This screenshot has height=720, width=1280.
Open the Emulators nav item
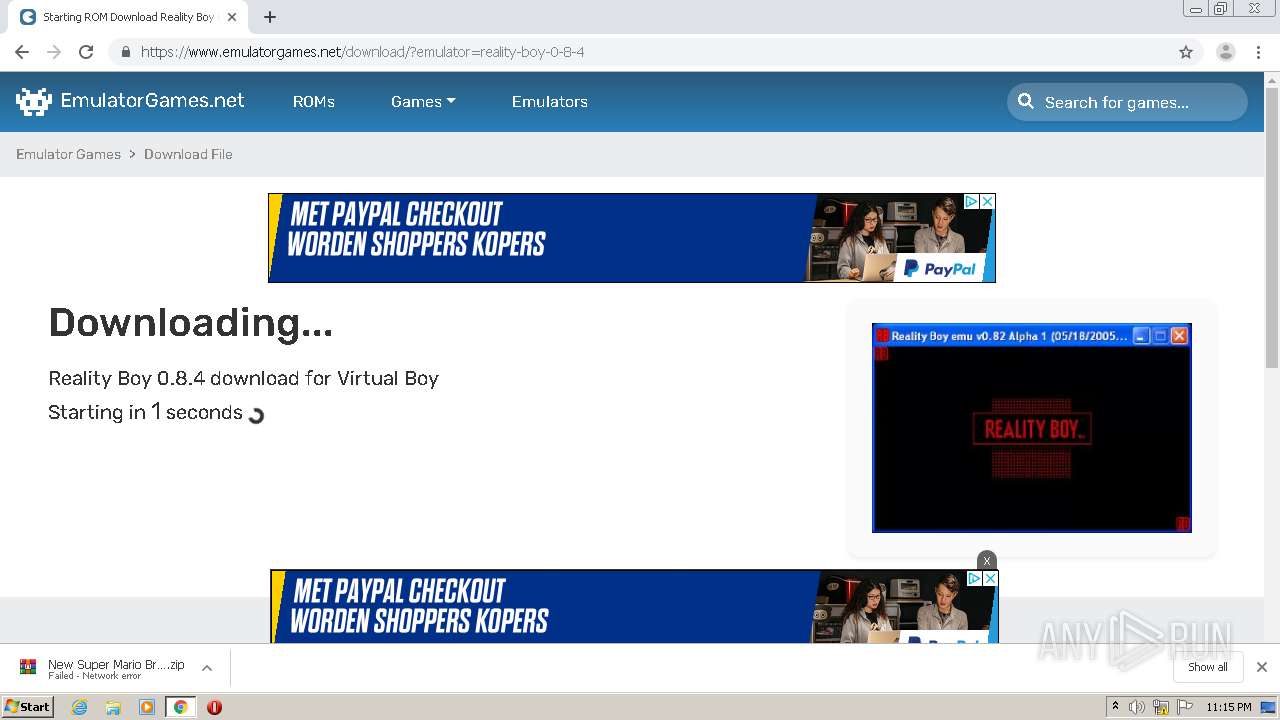coord(550,101)
